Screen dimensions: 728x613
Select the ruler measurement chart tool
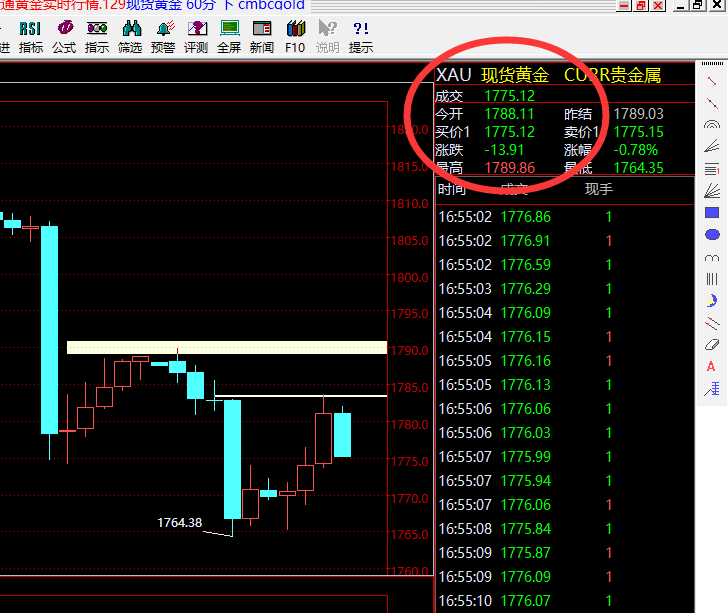[x=712, y=389]
